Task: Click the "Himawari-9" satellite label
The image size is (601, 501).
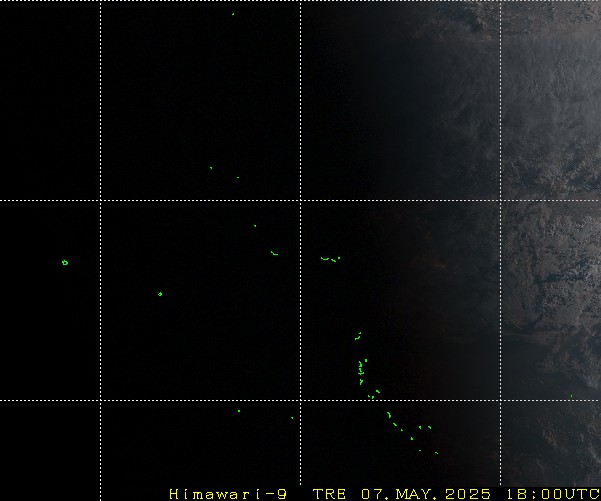Action: point(228,494)
